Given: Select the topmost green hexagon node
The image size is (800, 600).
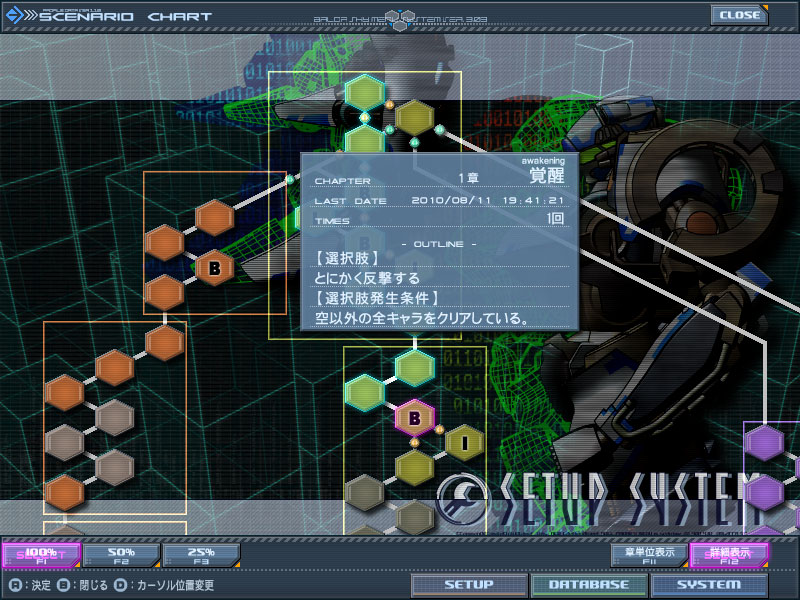Looking at the screenshot, I should coord(364,93).
